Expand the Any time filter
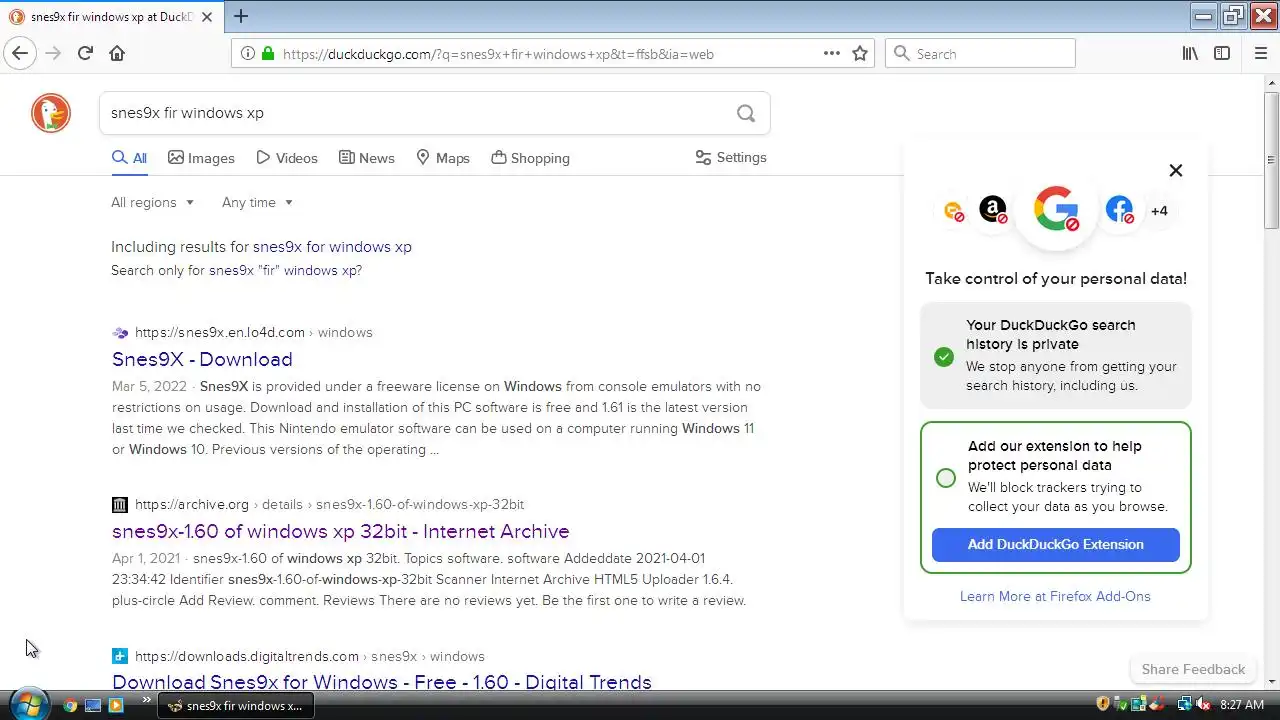Viewport: 1280px width, 720px height. tap(258, 202)
